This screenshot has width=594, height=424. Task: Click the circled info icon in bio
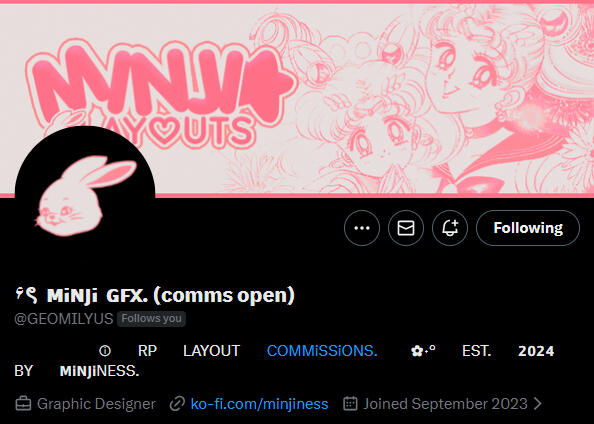[x=105, y=351]
